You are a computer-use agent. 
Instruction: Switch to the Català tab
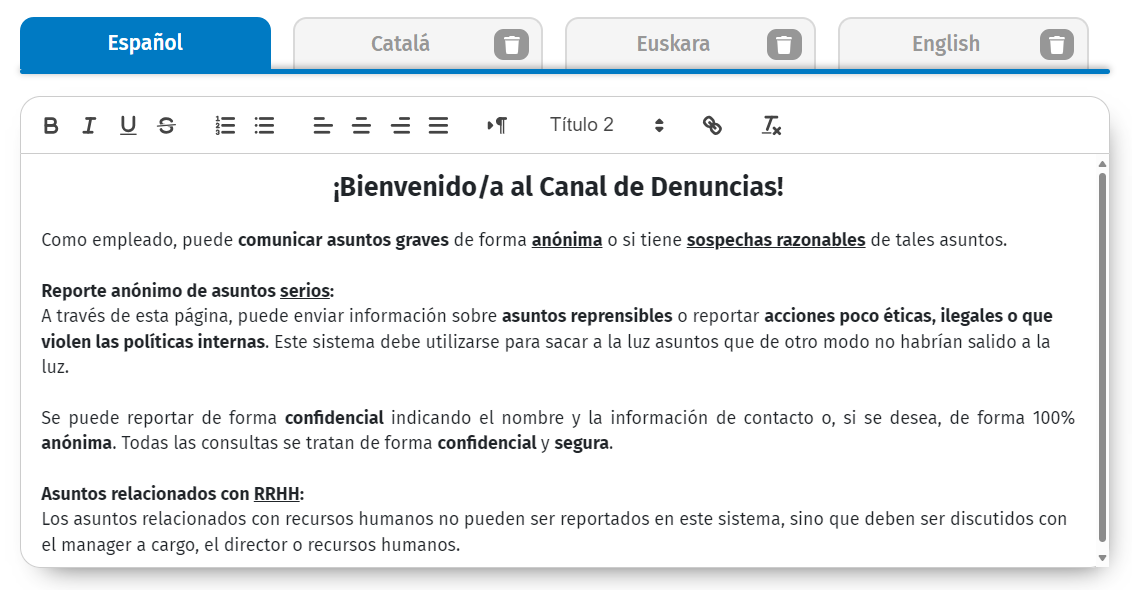pos(400,43)
